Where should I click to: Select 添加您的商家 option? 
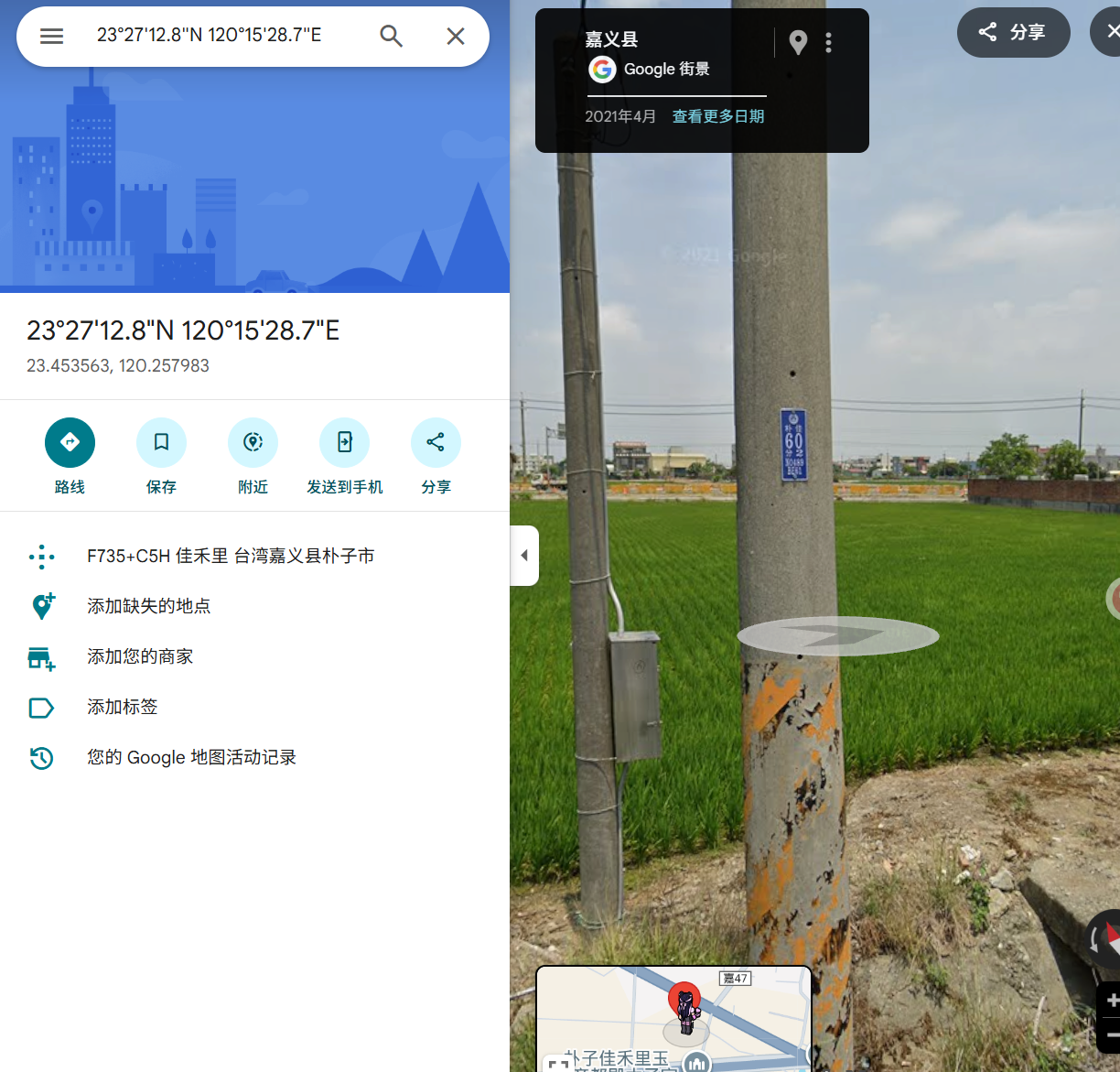click(x=140, y=656)
